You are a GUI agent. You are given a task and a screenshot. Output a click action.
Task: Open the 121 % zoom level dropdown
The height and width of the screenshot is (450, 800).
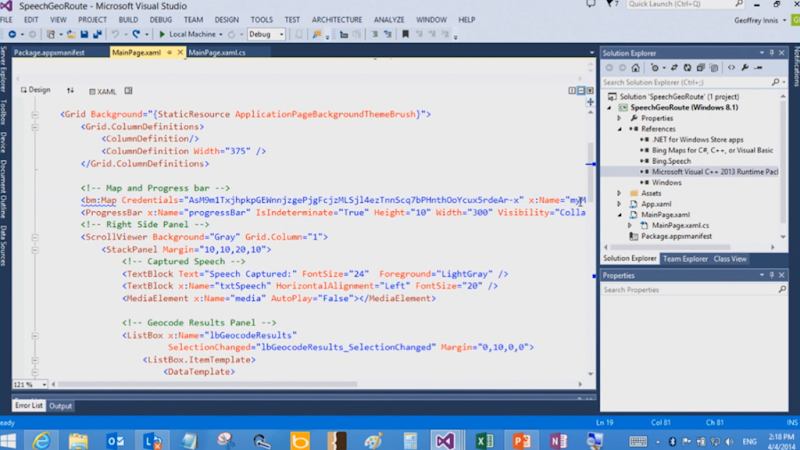(44, 384)
